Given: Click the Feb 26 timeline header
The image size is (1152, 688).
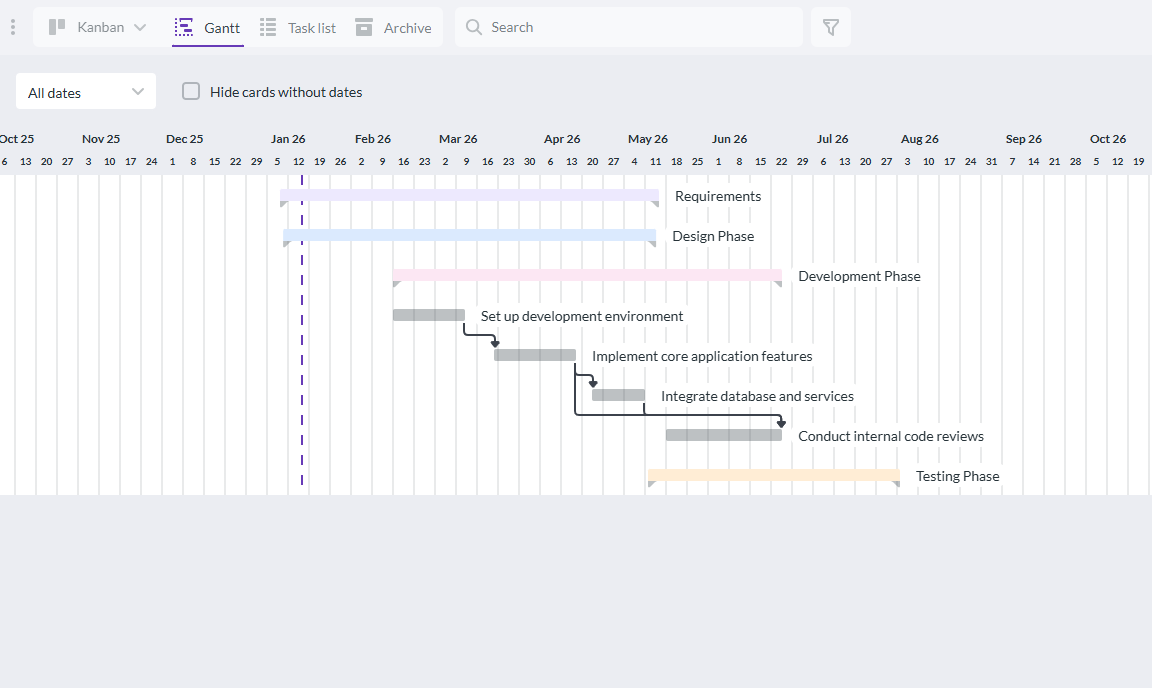Looking at the screenshot, I should (x=372, y=139).
